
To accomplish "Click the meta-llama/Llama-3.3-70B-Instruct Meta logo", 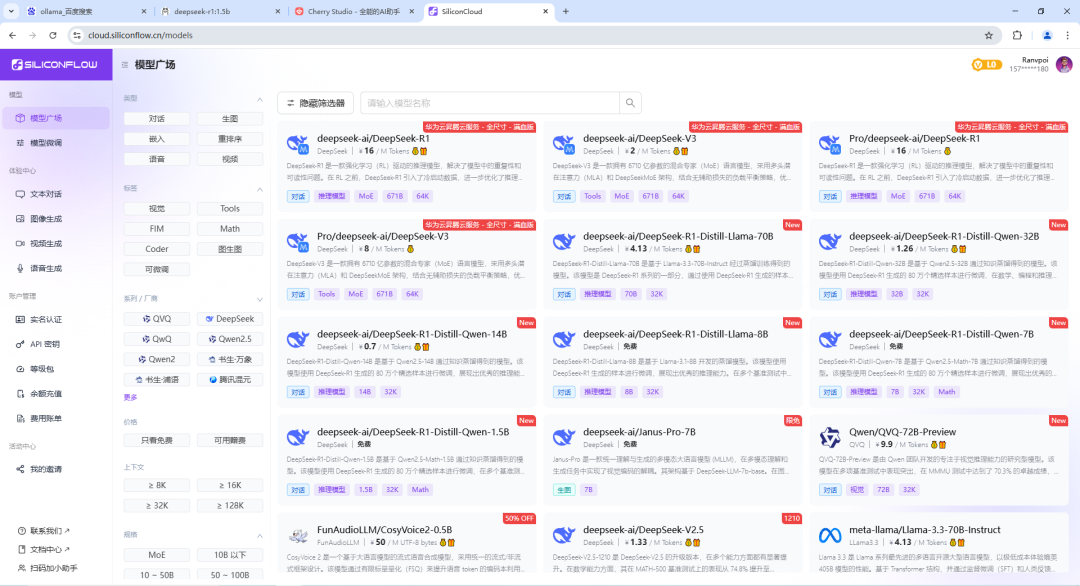I will pyautogui.click(x=829, y=536).
